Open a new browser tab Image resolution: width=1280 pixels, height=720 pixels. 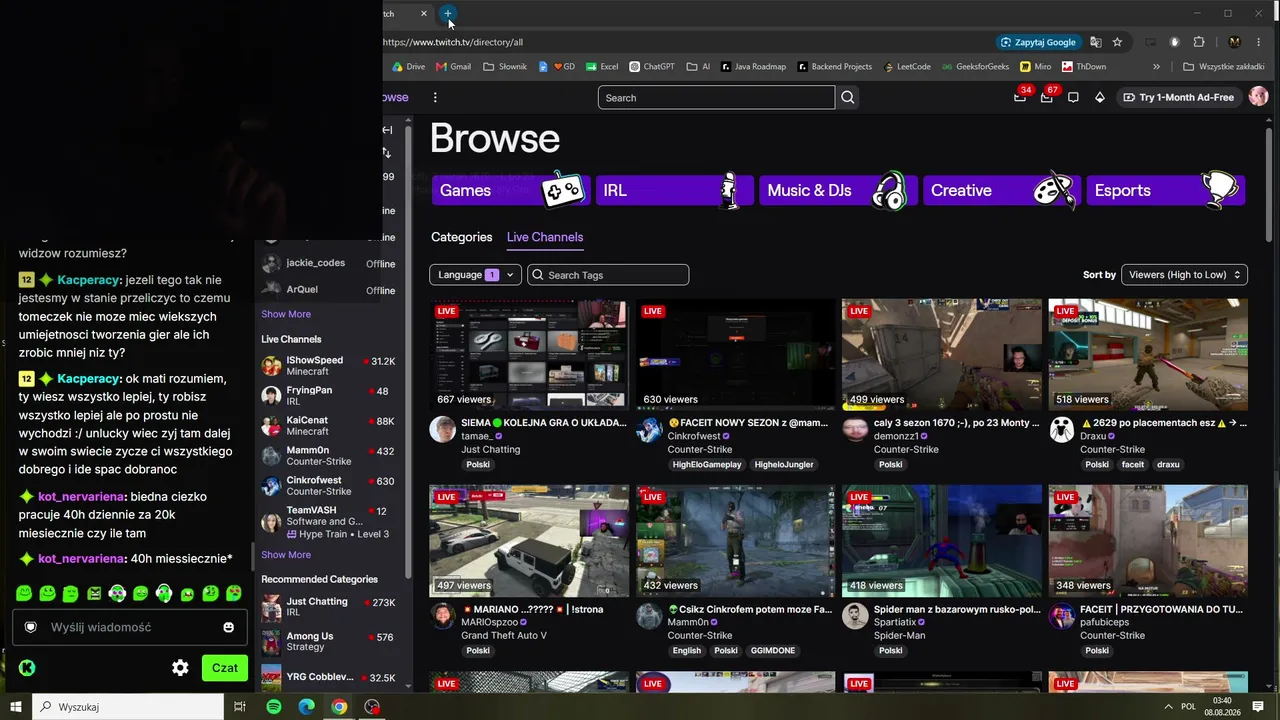[449, 14]
